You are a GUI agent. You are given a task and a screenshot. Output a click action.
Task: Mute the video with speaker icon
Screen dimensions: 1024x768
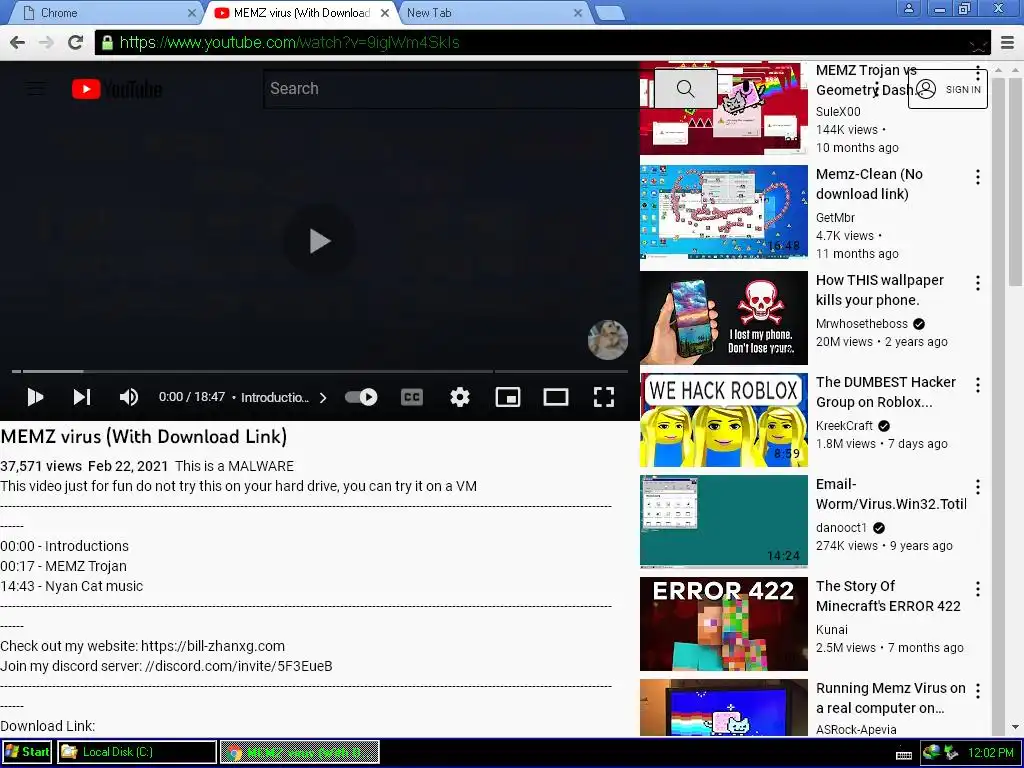pos(129,397)
